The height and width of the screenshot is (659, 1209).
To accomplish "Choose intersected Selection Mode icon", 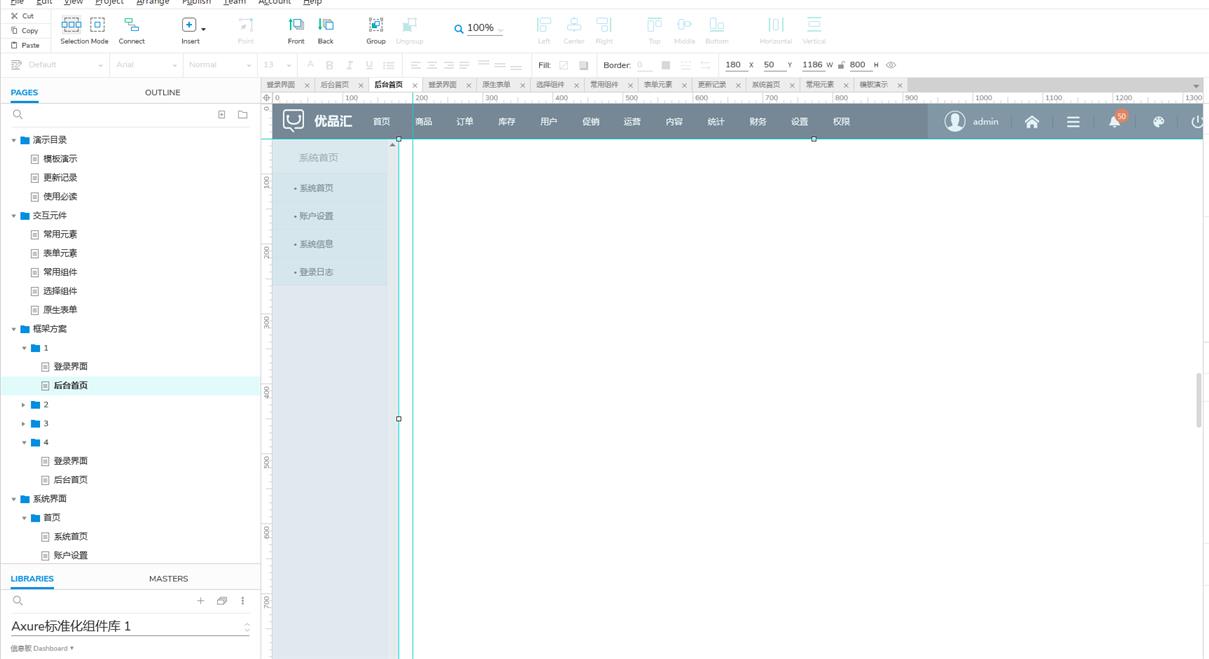I will [71, 24].
